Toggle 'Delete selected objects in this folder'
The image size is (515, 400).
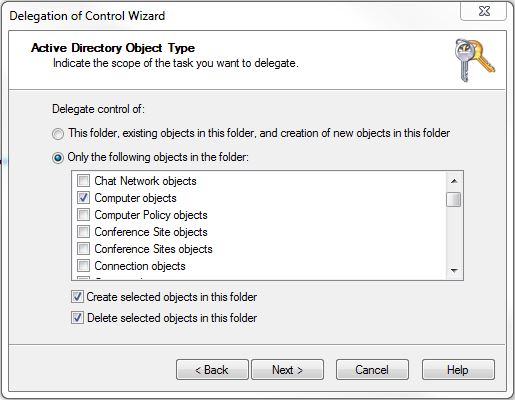point(77,318)
